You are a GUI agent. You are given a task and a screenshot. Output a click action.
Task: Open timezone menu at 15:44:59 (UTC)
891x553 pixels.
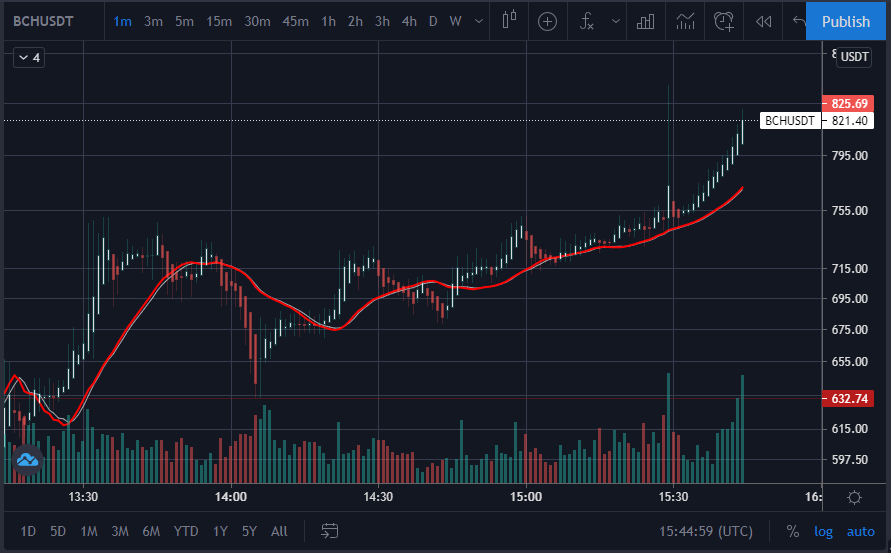pos(706,531)
